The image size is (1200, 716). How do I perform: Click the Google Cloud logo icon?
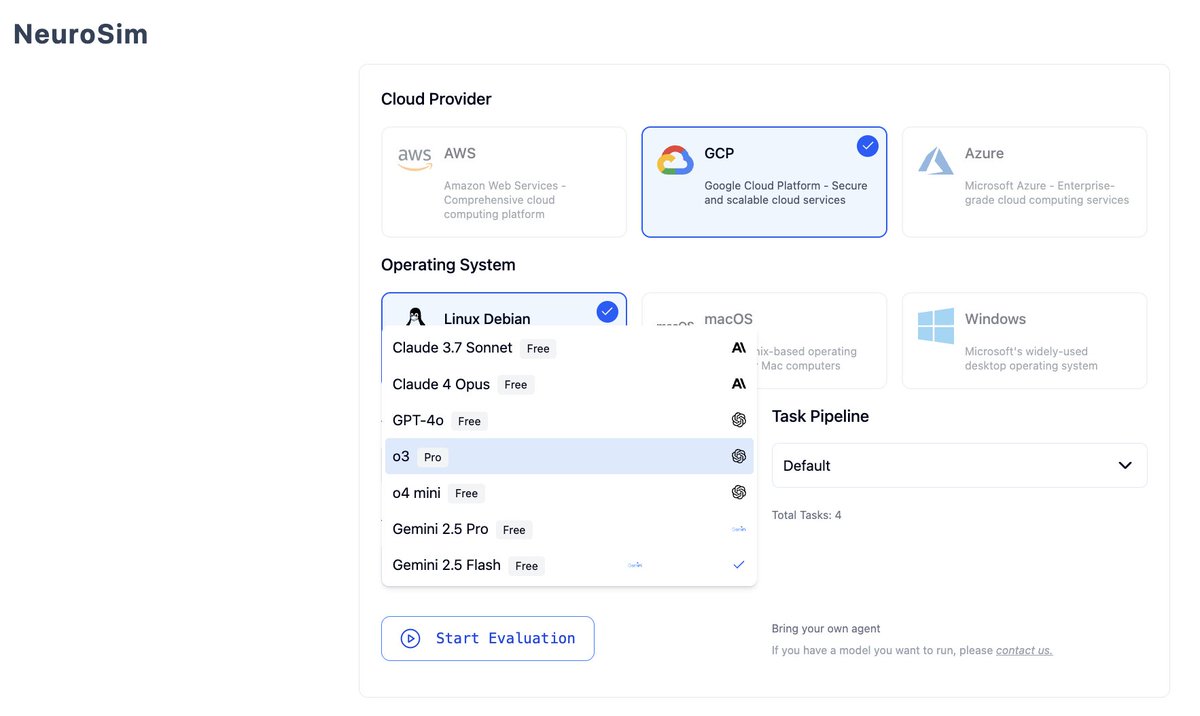pos(675,160)
